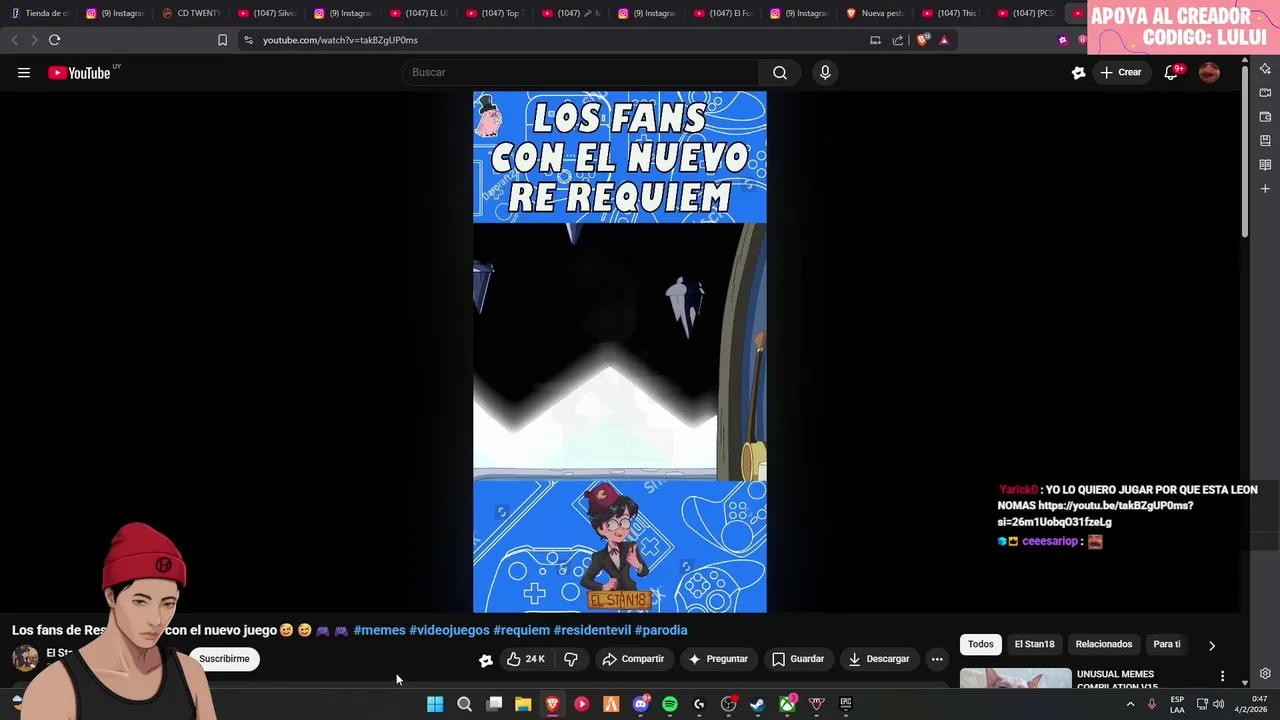The height and width of the screenshot is (720, 1280).
Task: Dislike the video
Action: pos(571,659)
